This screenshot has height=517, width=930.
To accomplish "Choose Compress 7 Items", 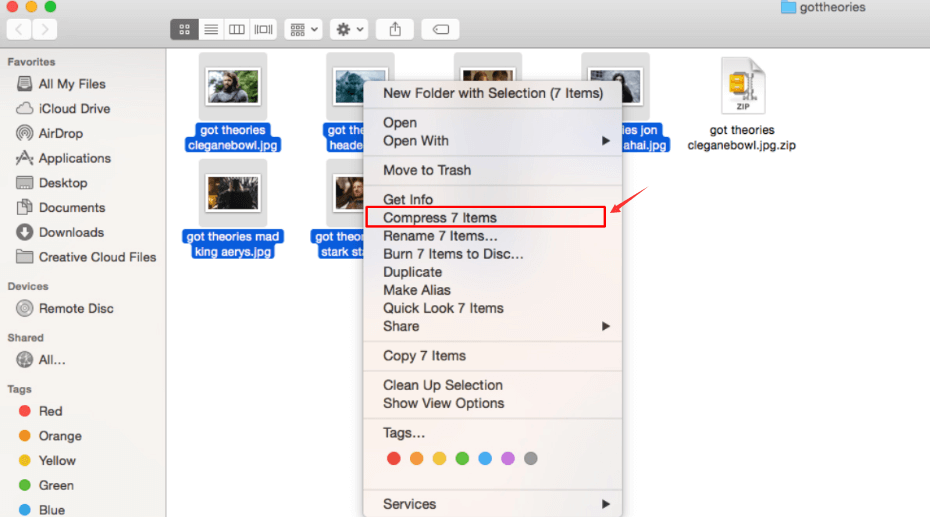I will coord(440,217).
